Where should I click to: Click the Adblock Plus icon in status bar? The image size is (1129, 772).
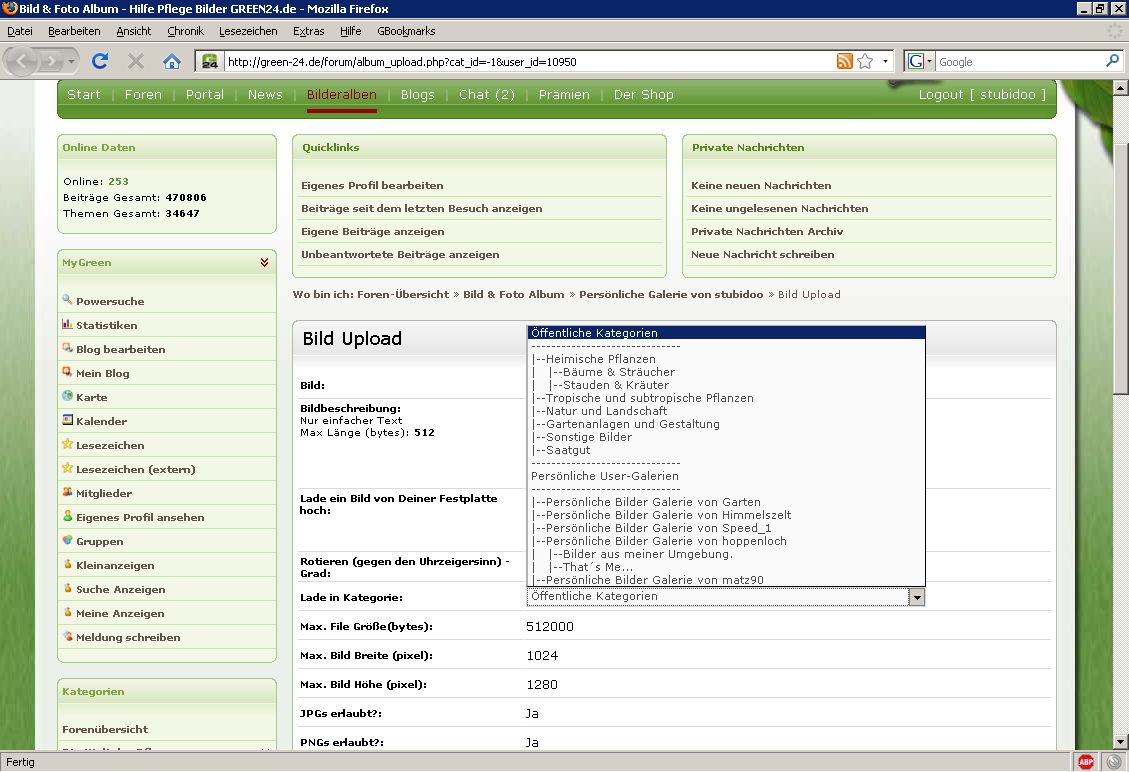point(1086,762)
